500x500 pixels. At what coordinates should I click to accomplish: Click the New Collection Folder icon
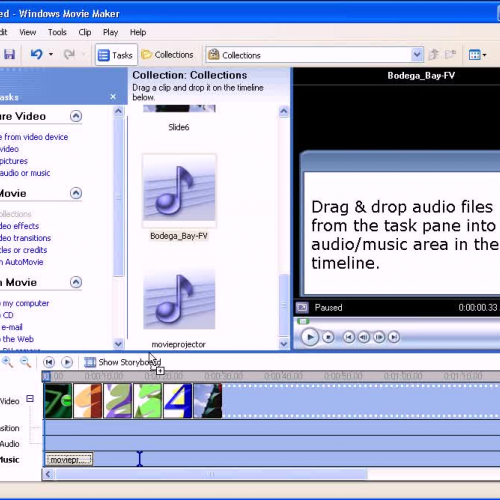(x=450, y=54)
